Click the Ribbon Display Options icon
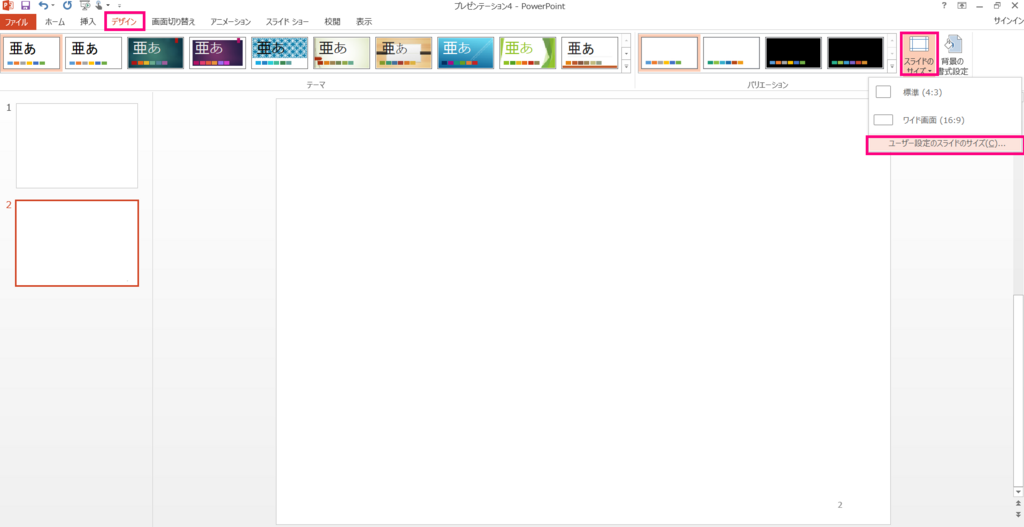This screenshot has height=527, width=1024. coord(961,6)
